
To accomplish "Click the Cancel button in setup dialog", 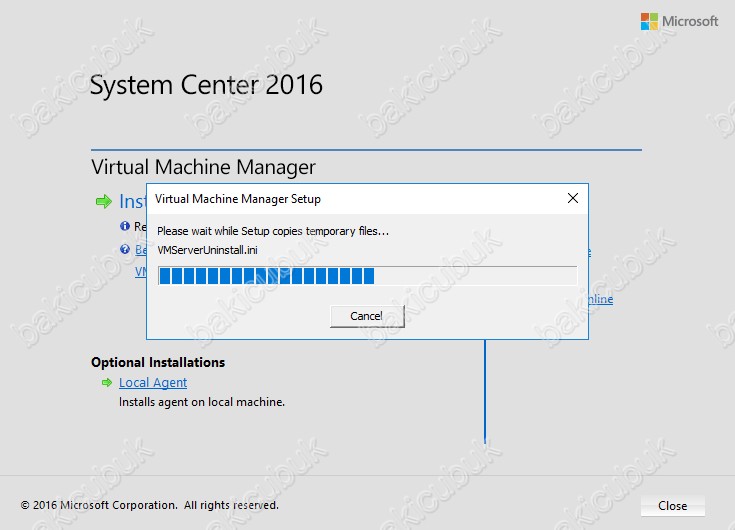I will click(367, 316).
